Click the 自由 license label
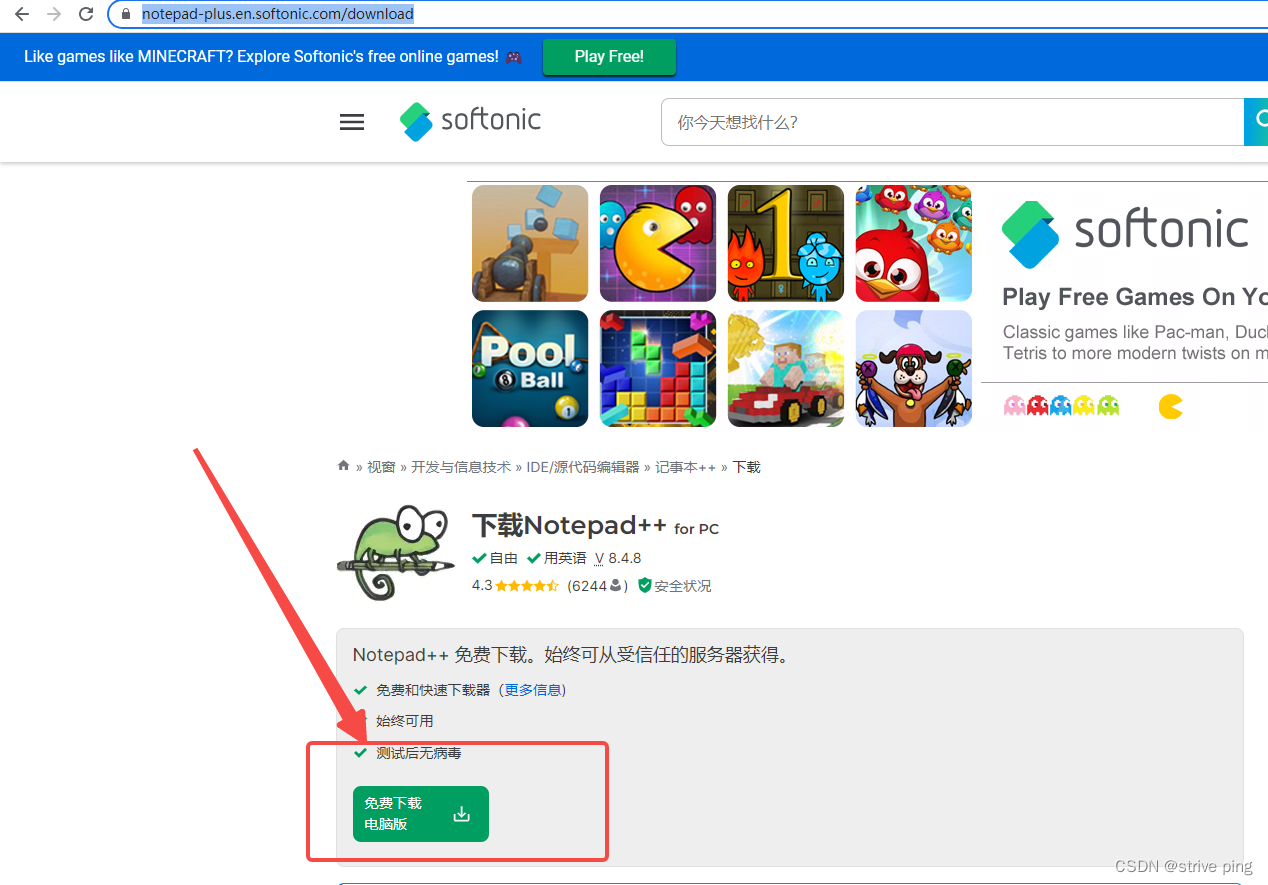 (496, 558)
